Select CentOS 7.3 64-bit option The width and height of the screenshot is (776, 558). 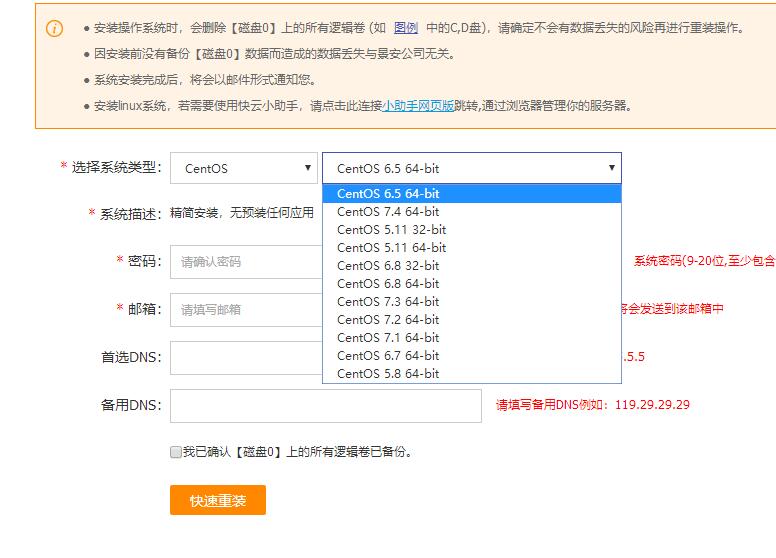(x=472, y=301)
